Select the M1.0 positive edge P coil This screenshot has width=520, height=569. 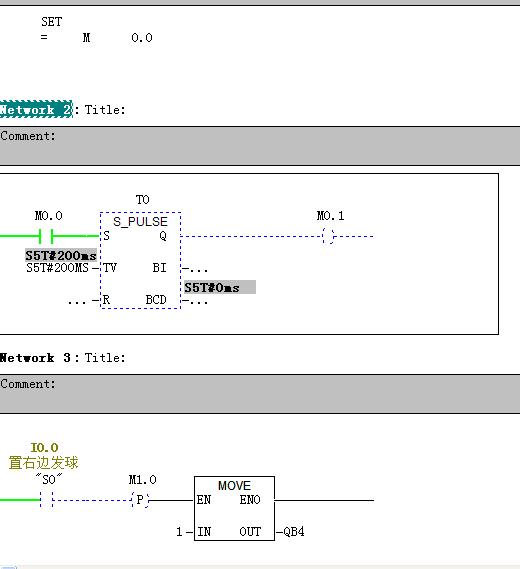(140, 500)
